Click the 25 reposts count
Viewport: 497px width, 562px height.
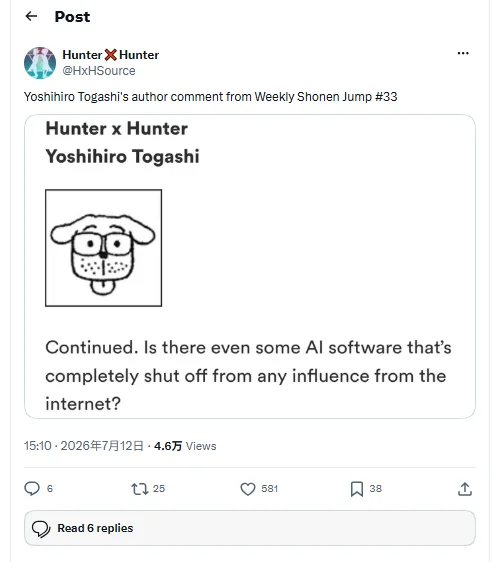pos(159,489)
